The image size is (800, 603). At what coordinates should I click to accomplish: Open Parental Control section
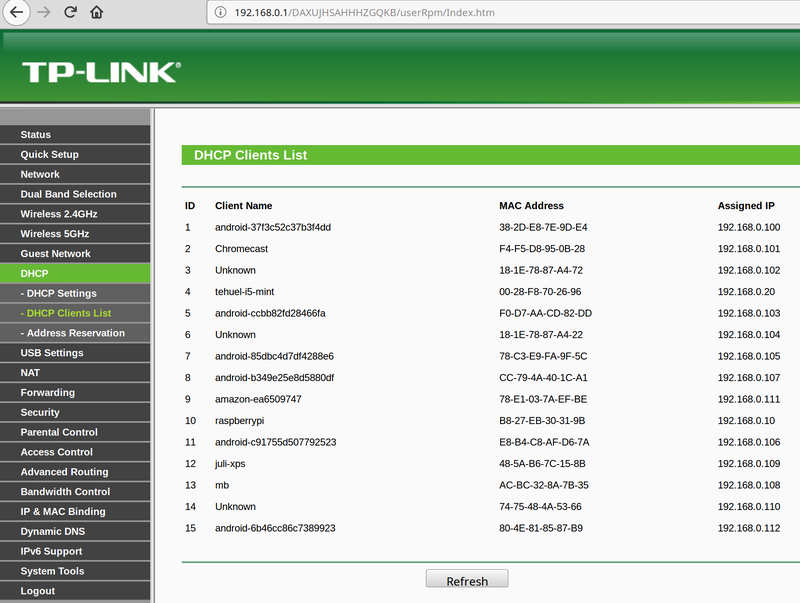pyautogui.click(x=75, y=433)
